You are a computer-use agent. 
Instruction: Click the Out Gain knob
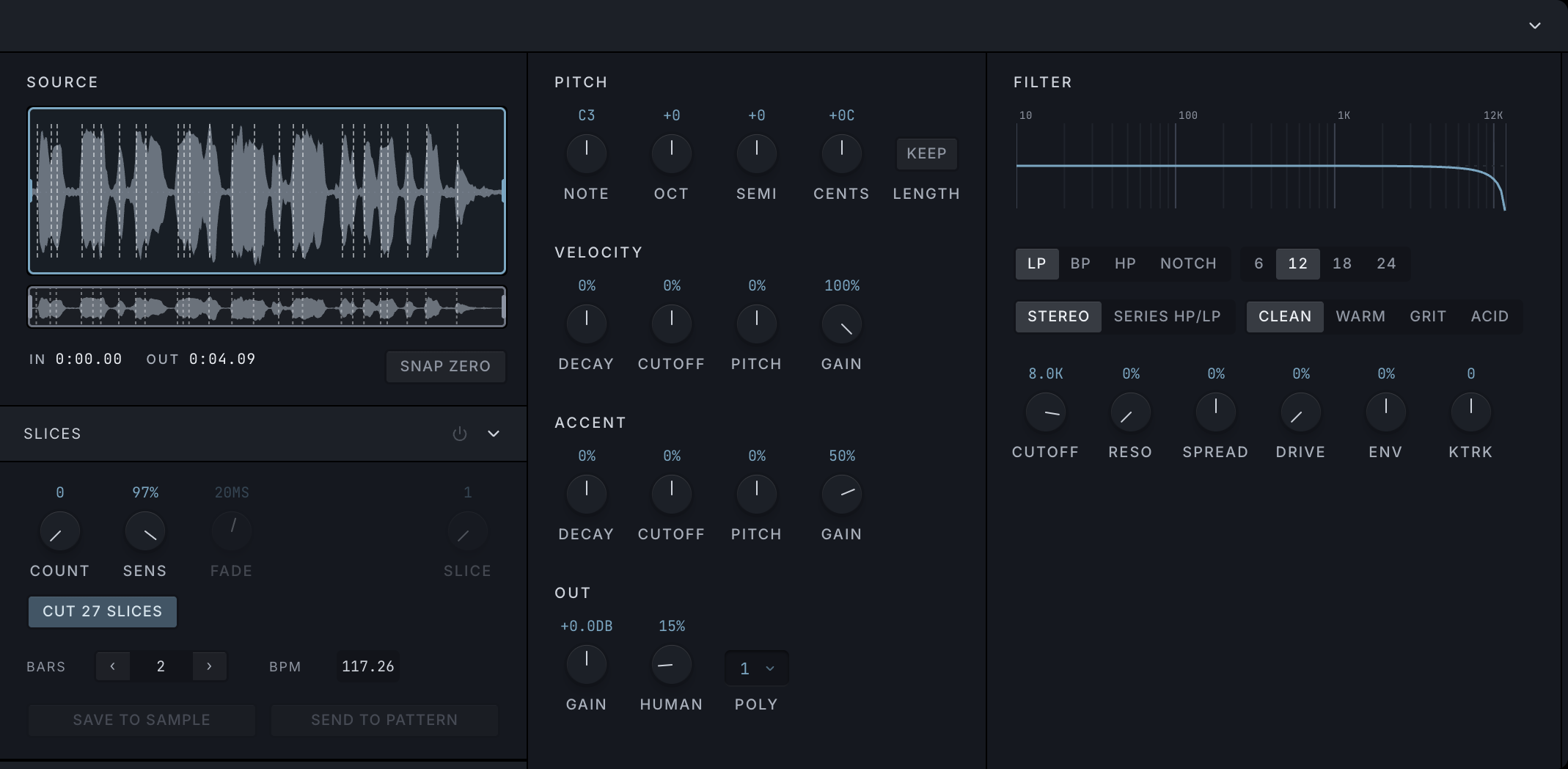click(587, 664)
